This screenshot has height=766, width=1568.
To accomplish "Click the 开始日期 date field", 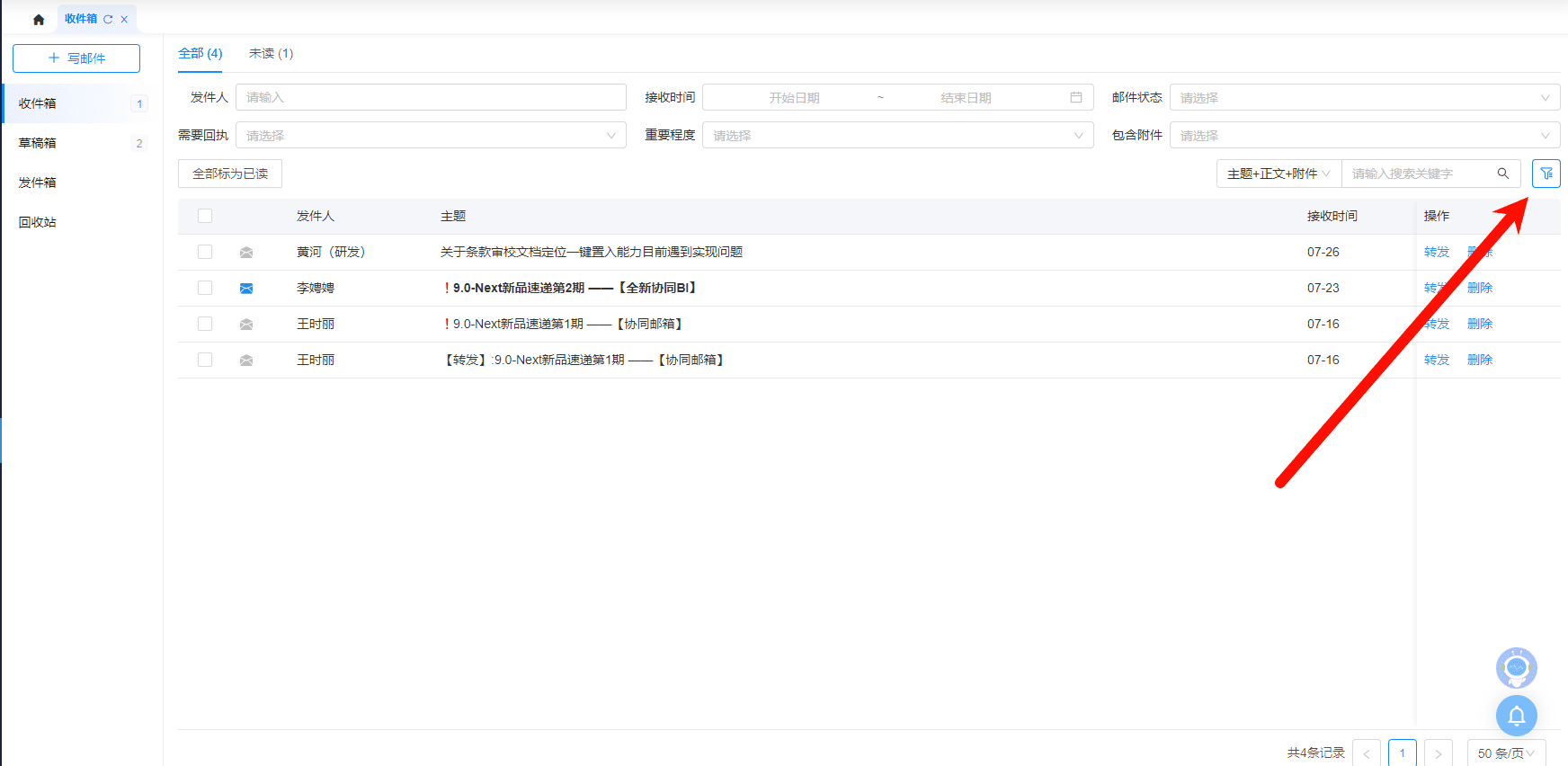I will (794, 97).
